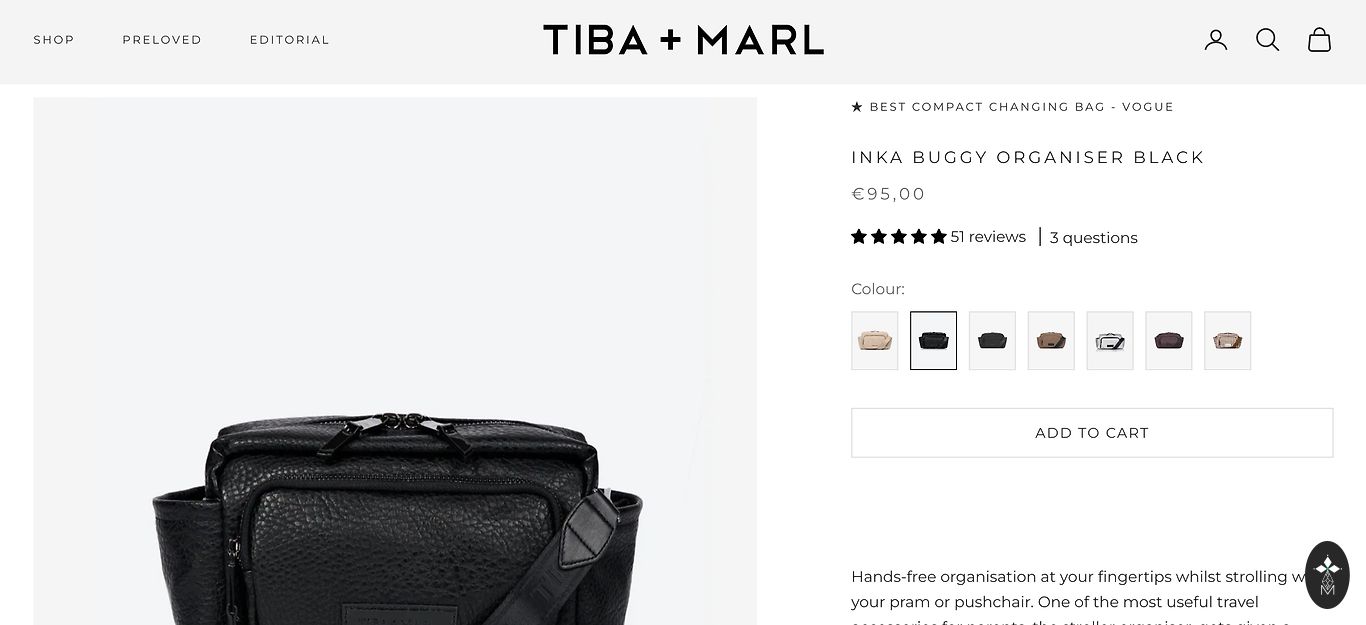View the 51 reviews link
The image size is (1366, 625).
(x=988, y=237)
